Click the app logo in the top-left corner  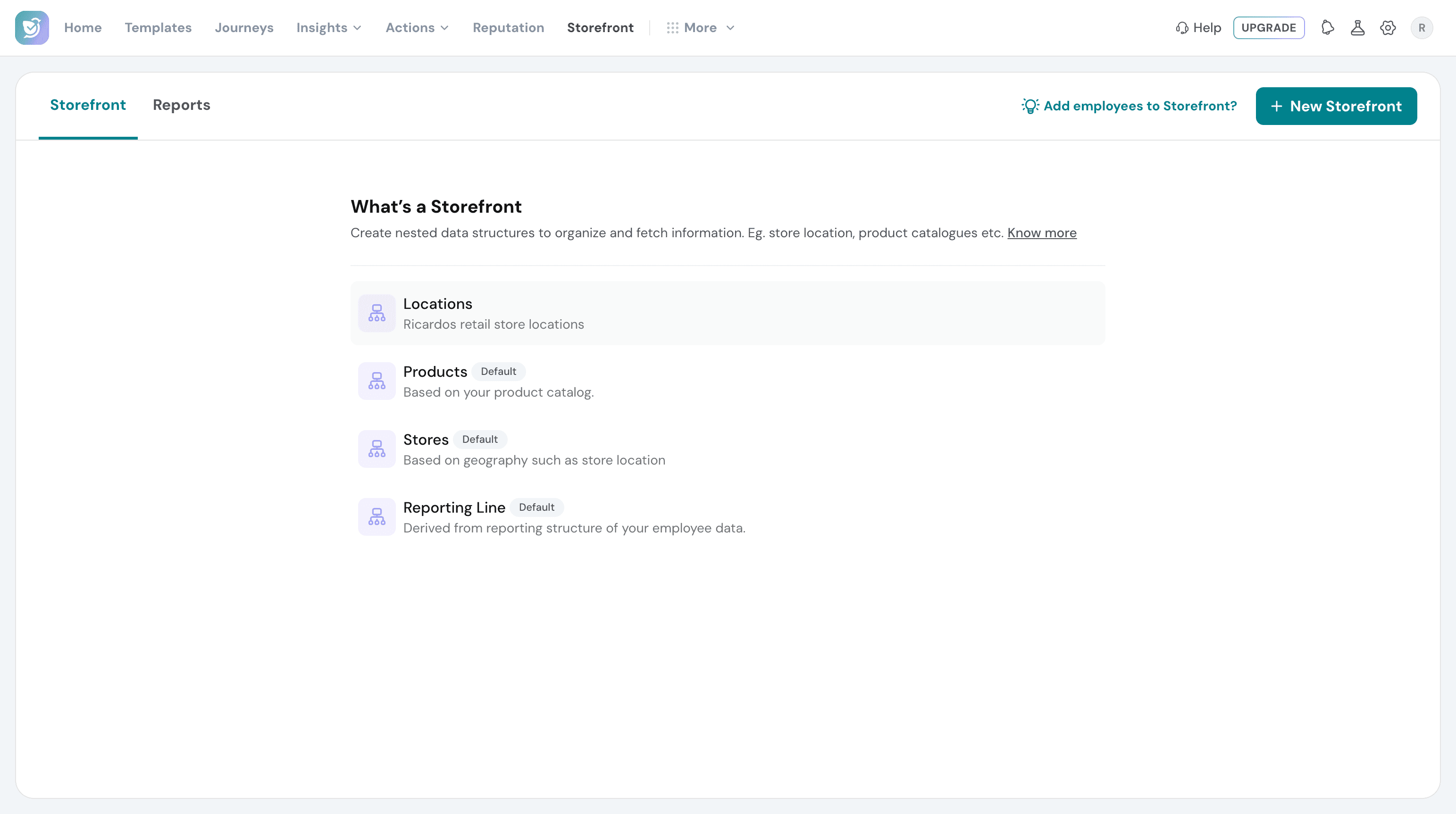point(32,28)
